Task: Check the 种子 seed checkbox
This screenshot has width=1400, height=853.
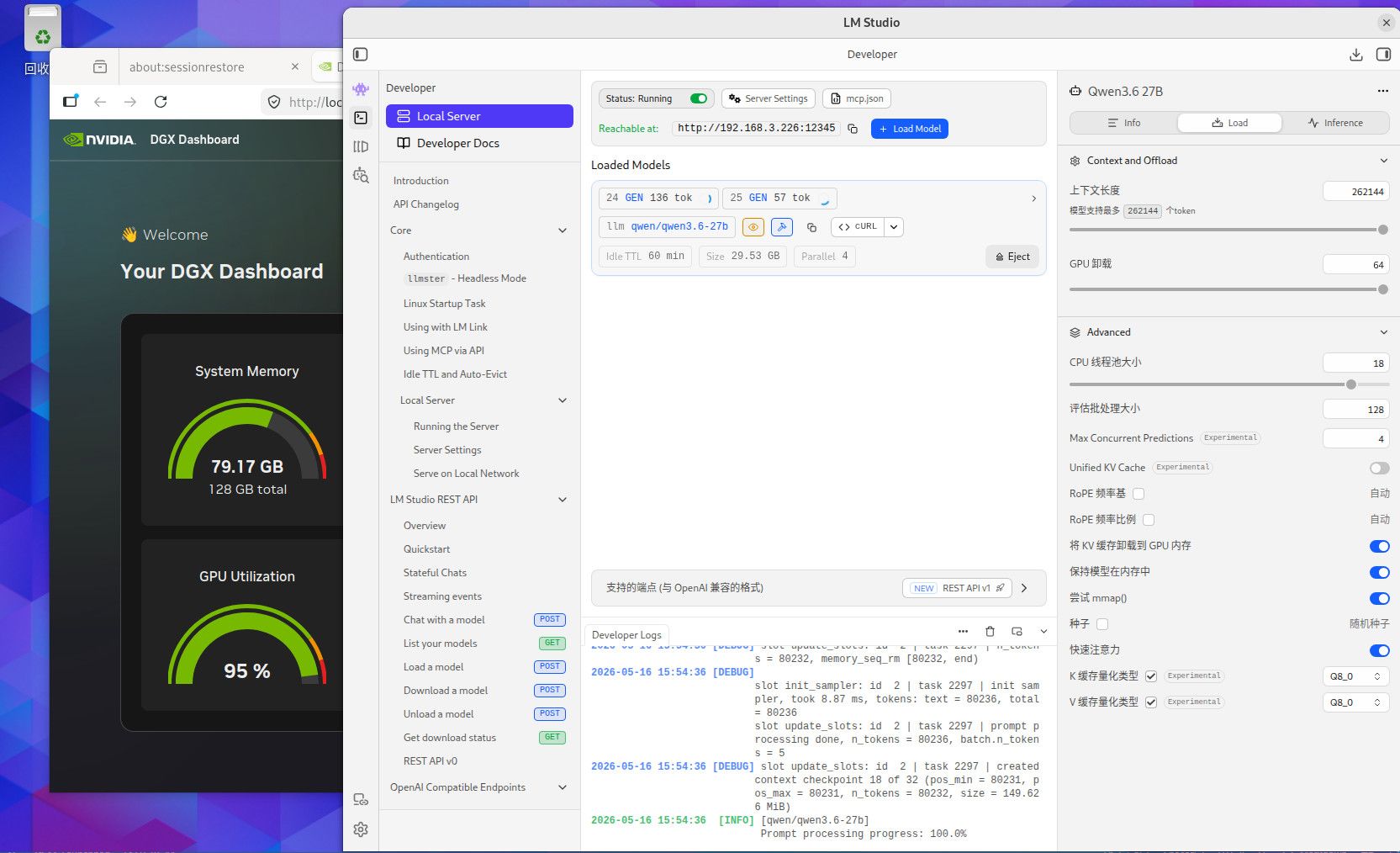Action: [1102, 624]
